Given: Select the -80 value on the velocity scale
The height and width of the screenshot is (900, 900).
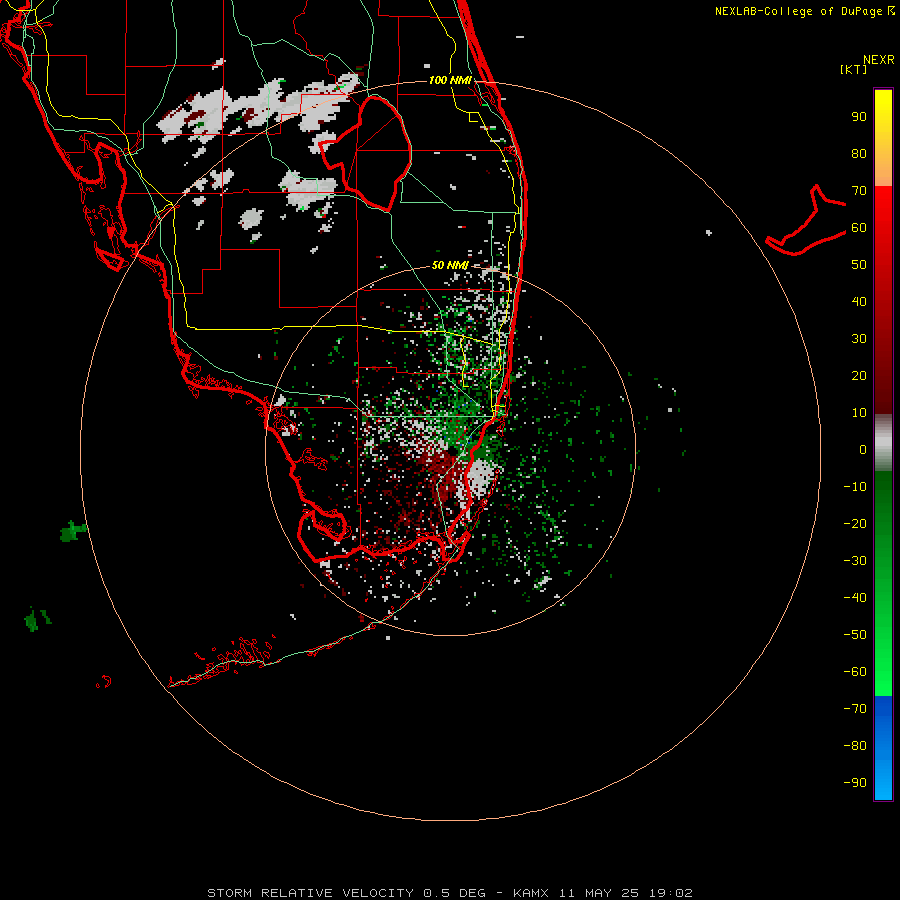Looking at the screenshot, I should click(855, 746).
